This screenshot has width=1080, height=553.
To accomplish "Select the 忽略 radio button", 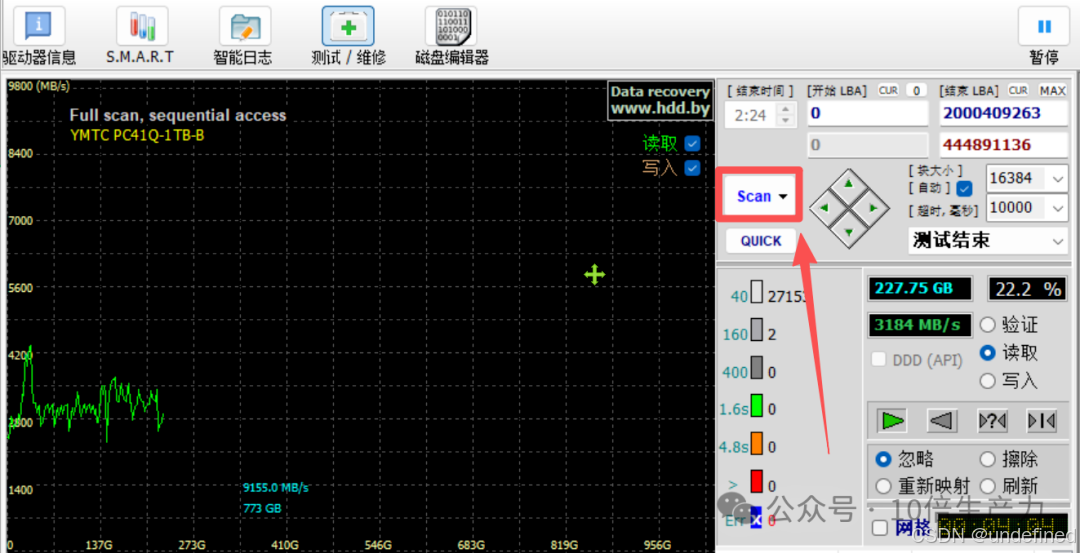I will [883, 459].
